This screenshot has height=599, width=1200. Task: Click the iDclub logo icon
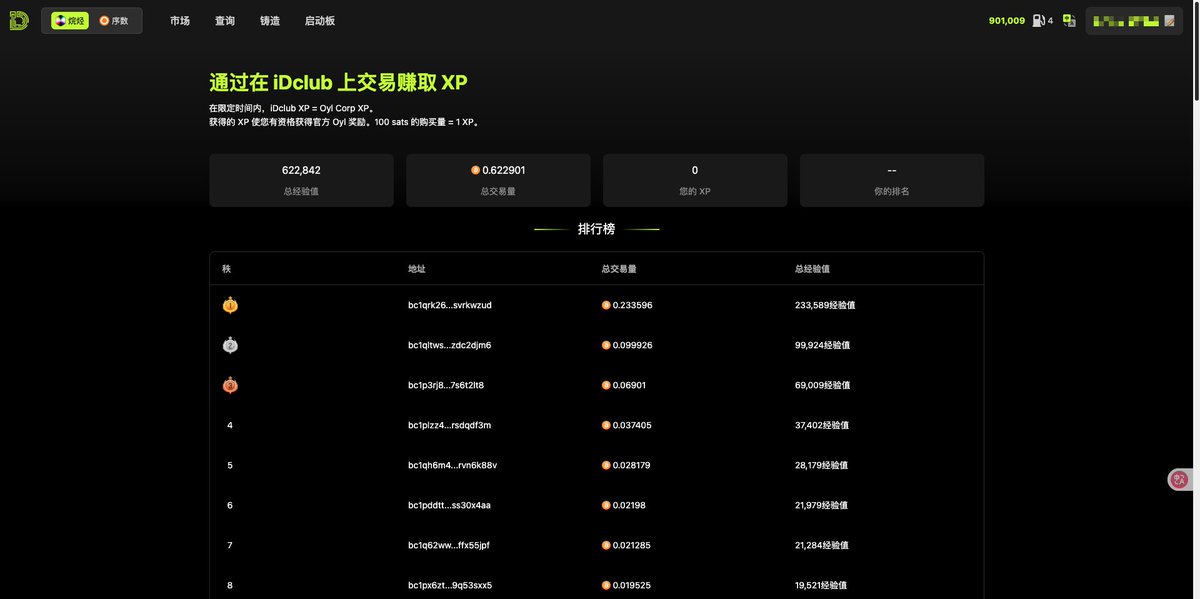point(19,21)
